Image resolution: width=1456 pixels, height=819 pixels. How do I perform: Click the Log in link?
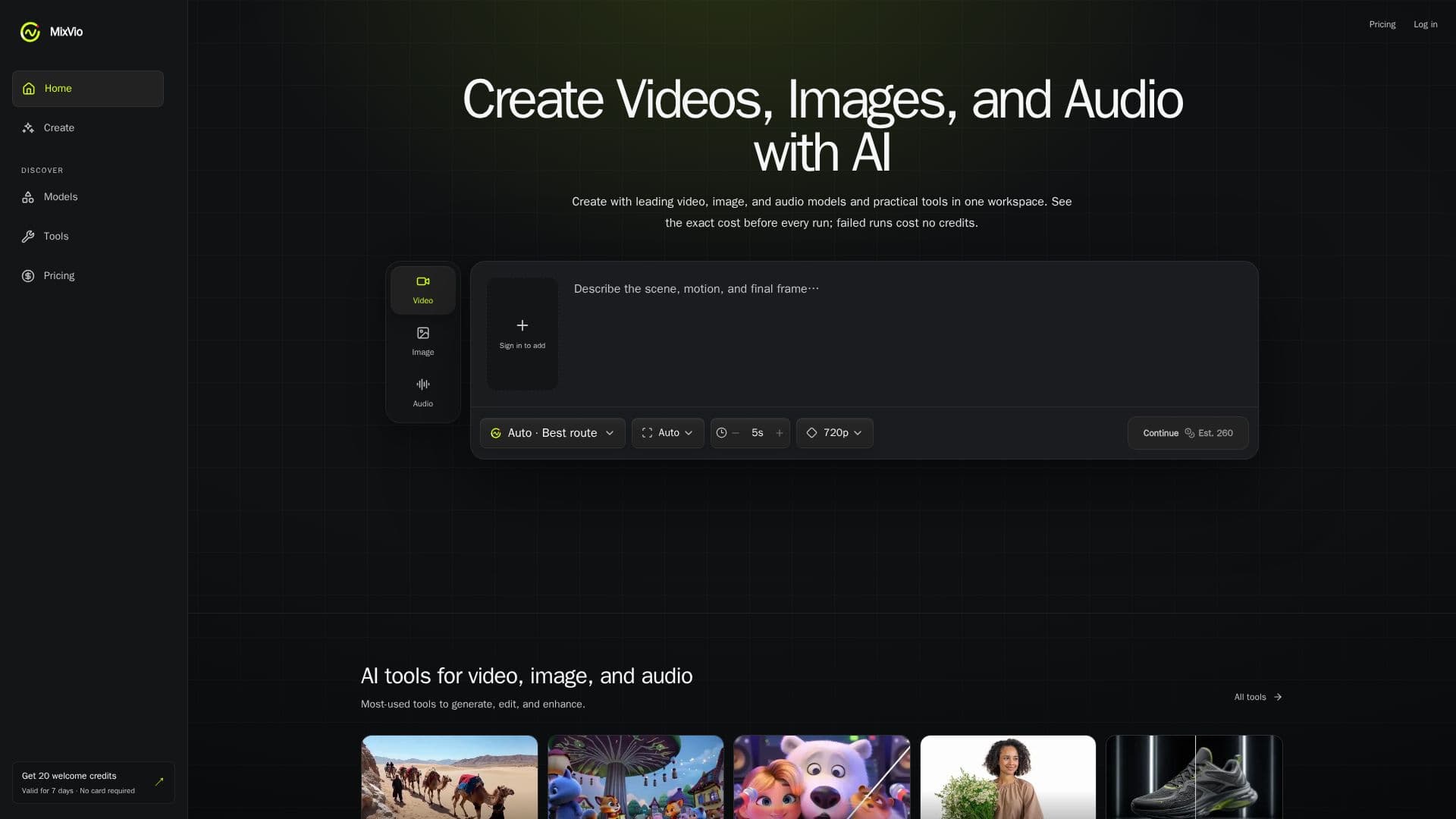click(x=1425, y=24)
